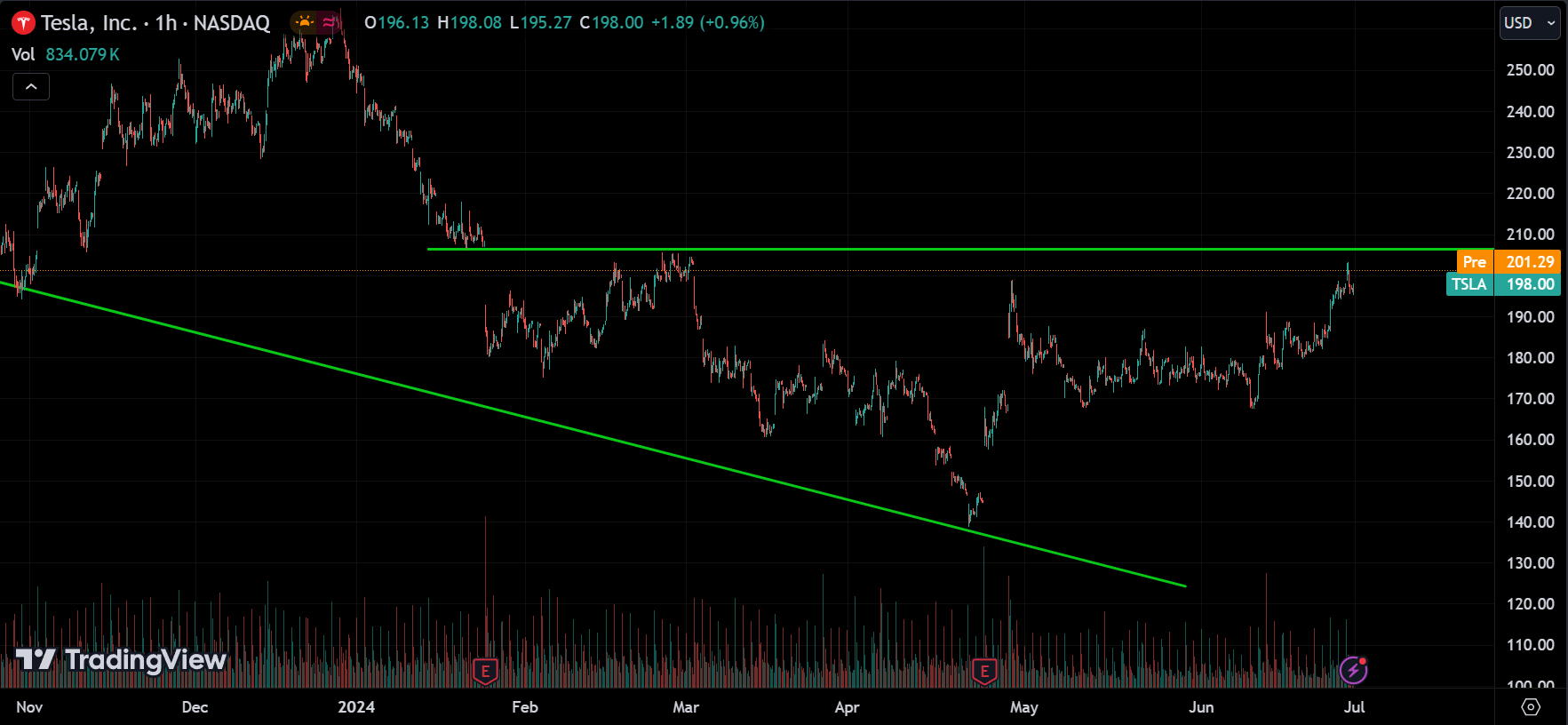Click the Vol indicator label

tap(23, 54)
